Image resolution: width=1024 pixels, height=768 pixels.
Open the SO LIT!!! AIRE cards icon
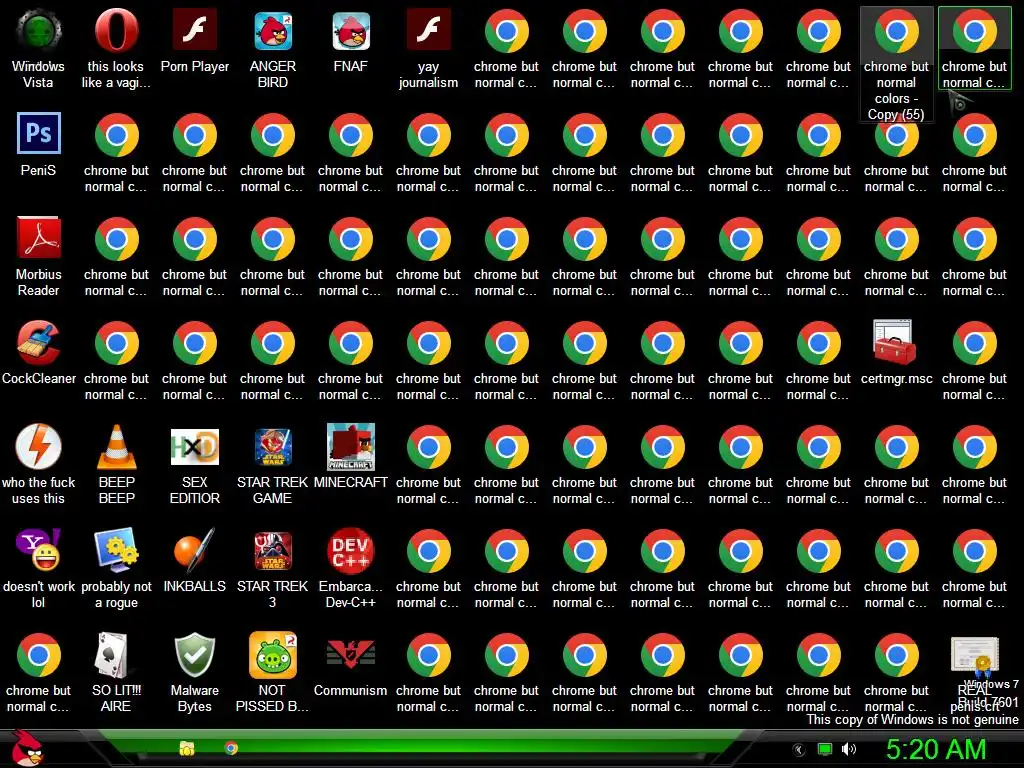click(116, 654)
